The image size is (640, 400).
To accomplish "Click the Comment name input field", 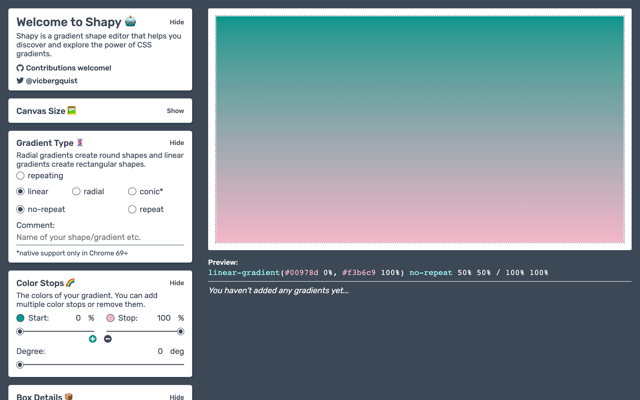I will (100, 237).
